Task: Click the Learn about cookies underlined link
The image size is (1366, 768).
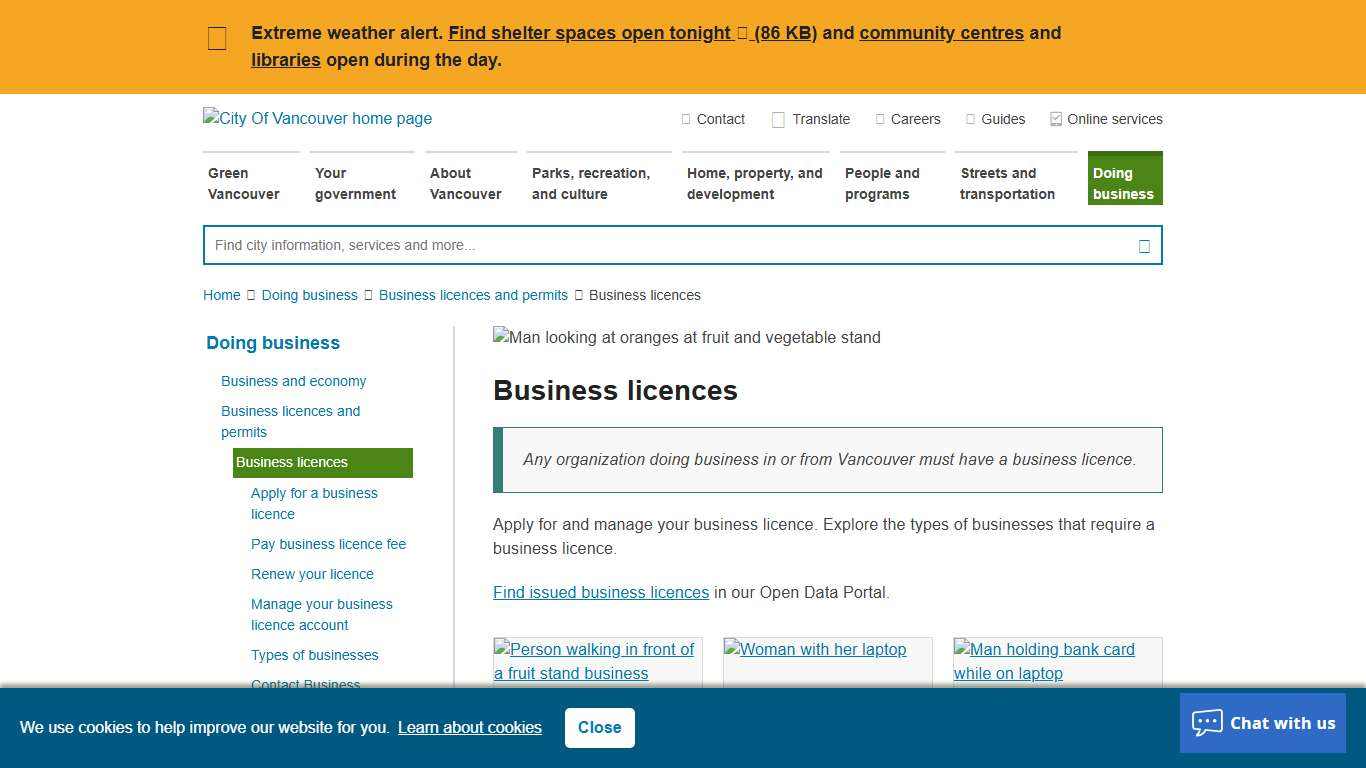Action: pos(470,727)
